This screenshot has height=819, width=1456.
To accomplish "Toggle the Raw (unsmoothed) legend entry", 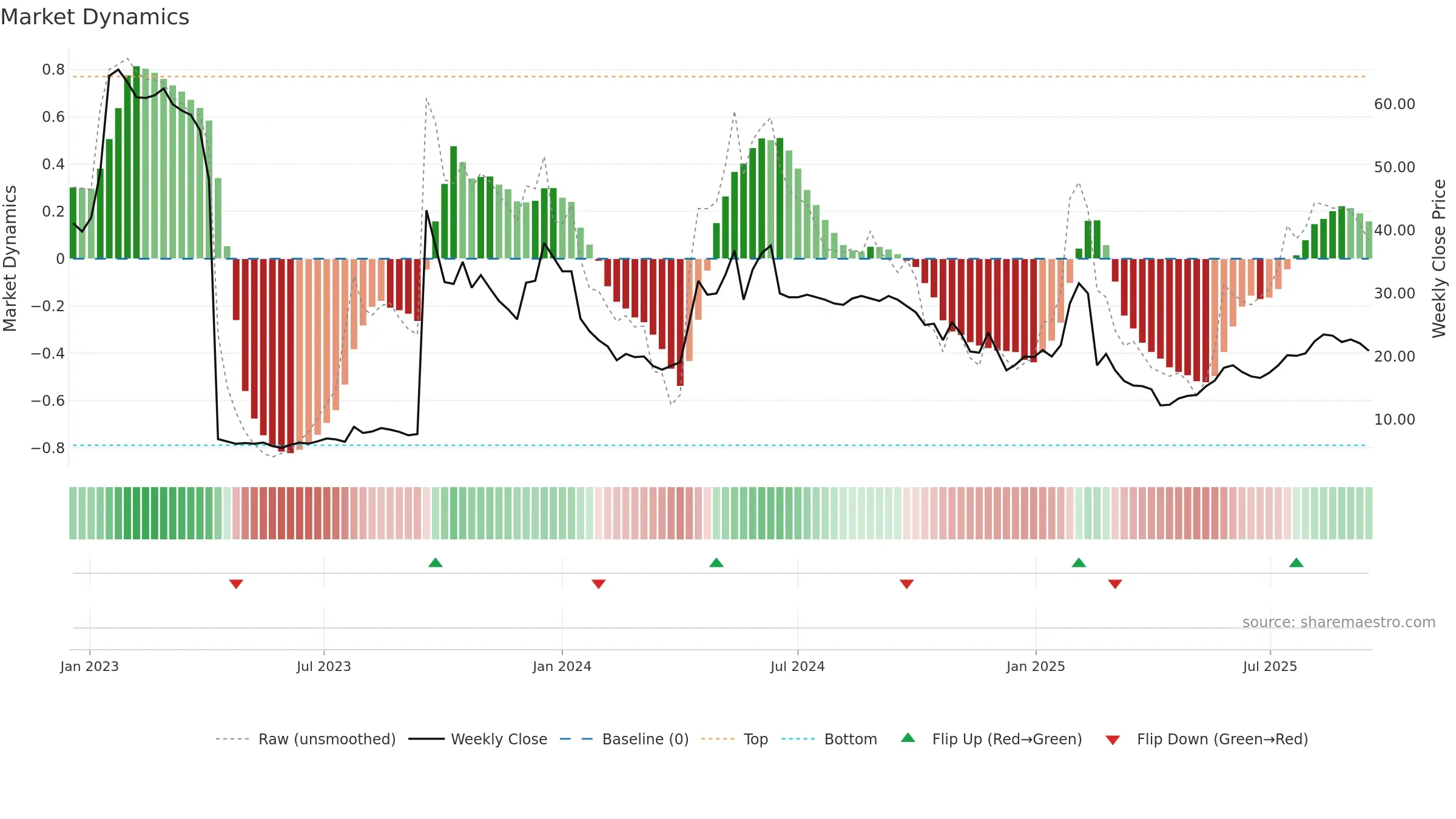I will (305, 739).
